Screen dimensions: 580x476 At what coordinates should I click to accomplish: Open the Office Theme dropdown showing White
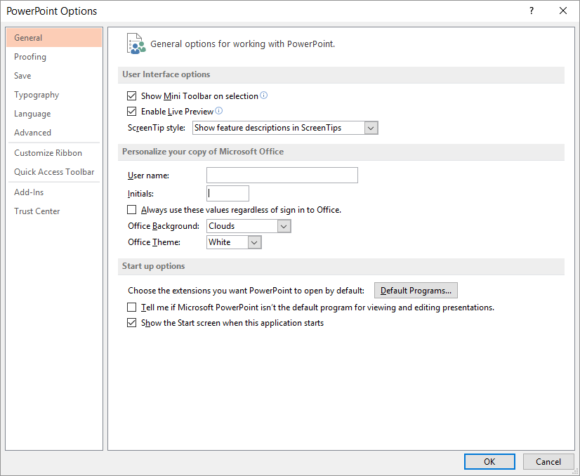[234, 242]
